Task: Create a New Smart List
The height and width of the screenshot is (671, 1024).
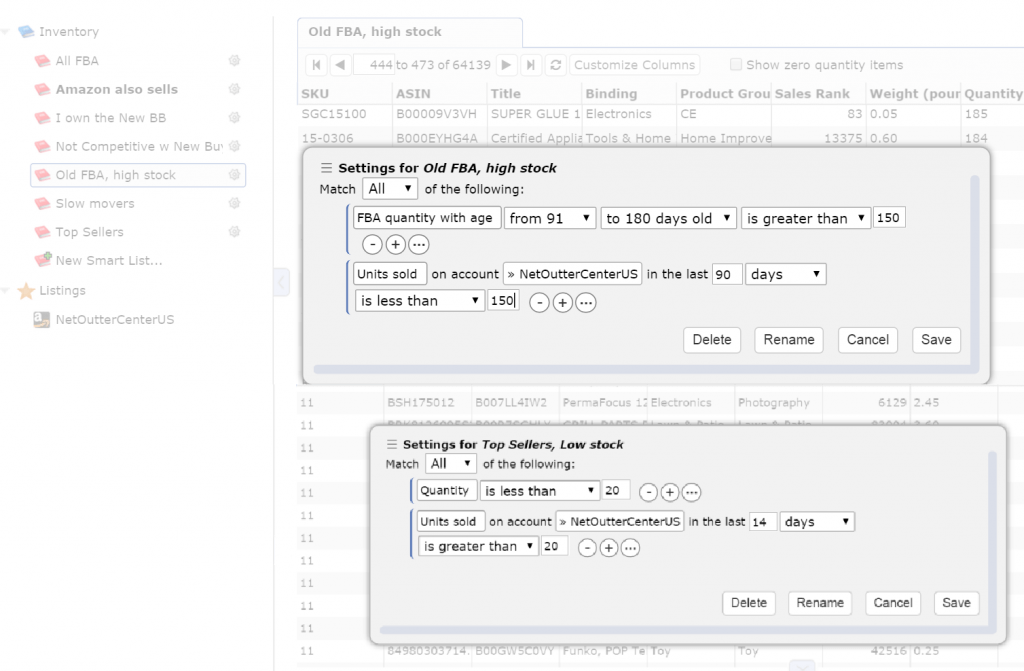Action: coord(108,260)
